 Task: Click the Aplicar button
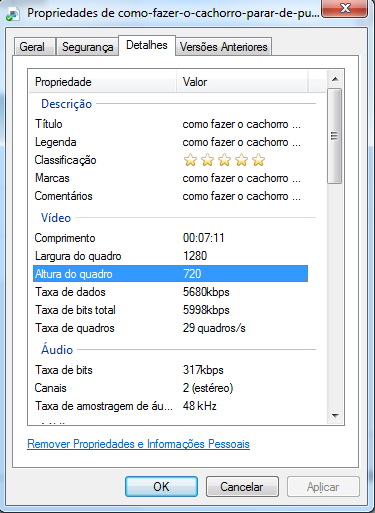coord(323,487)
